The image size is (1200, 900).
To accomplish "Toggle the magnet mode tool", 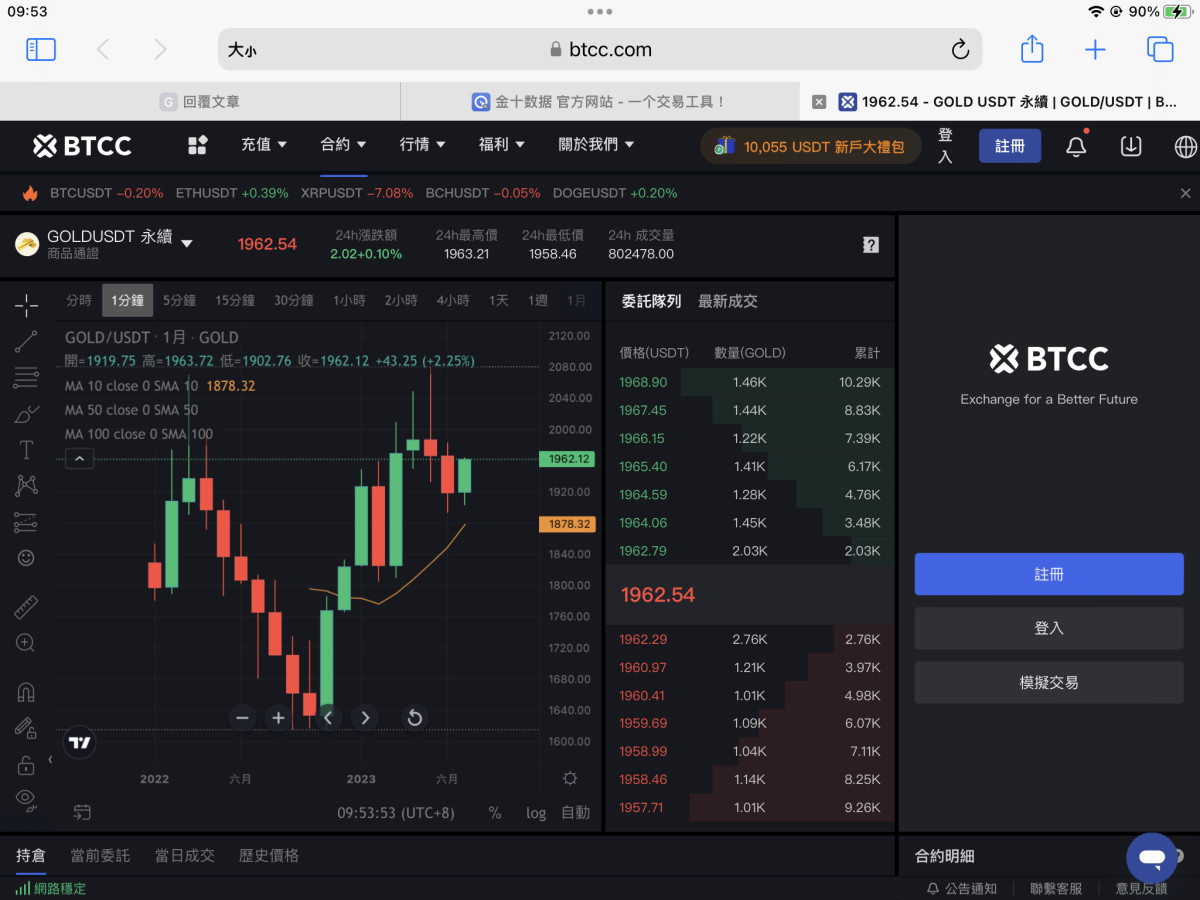I will click(26, 692).
